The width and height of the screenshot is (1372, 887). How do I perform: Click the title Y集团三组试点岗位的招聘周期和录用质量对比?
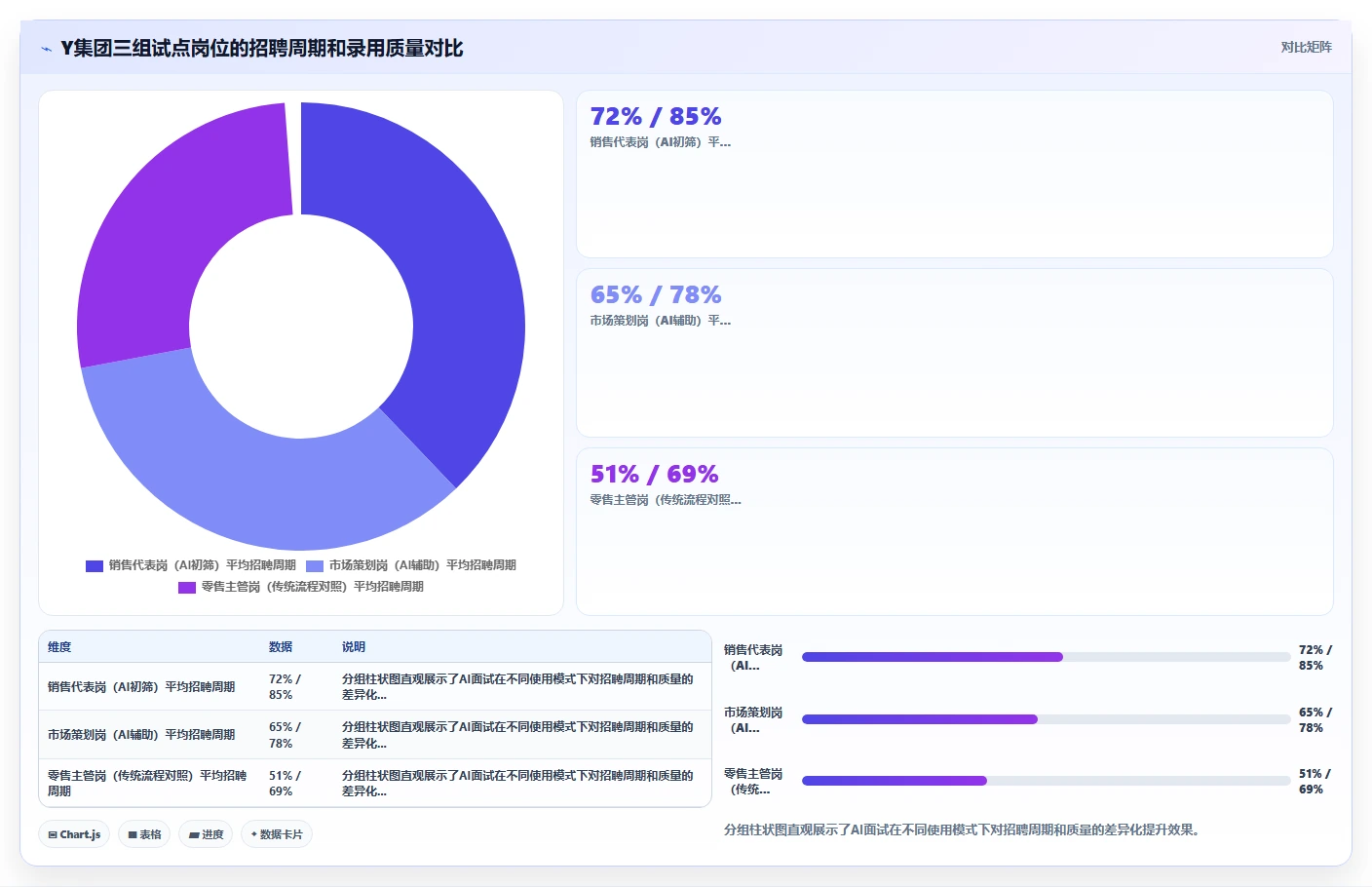[261, 49]
